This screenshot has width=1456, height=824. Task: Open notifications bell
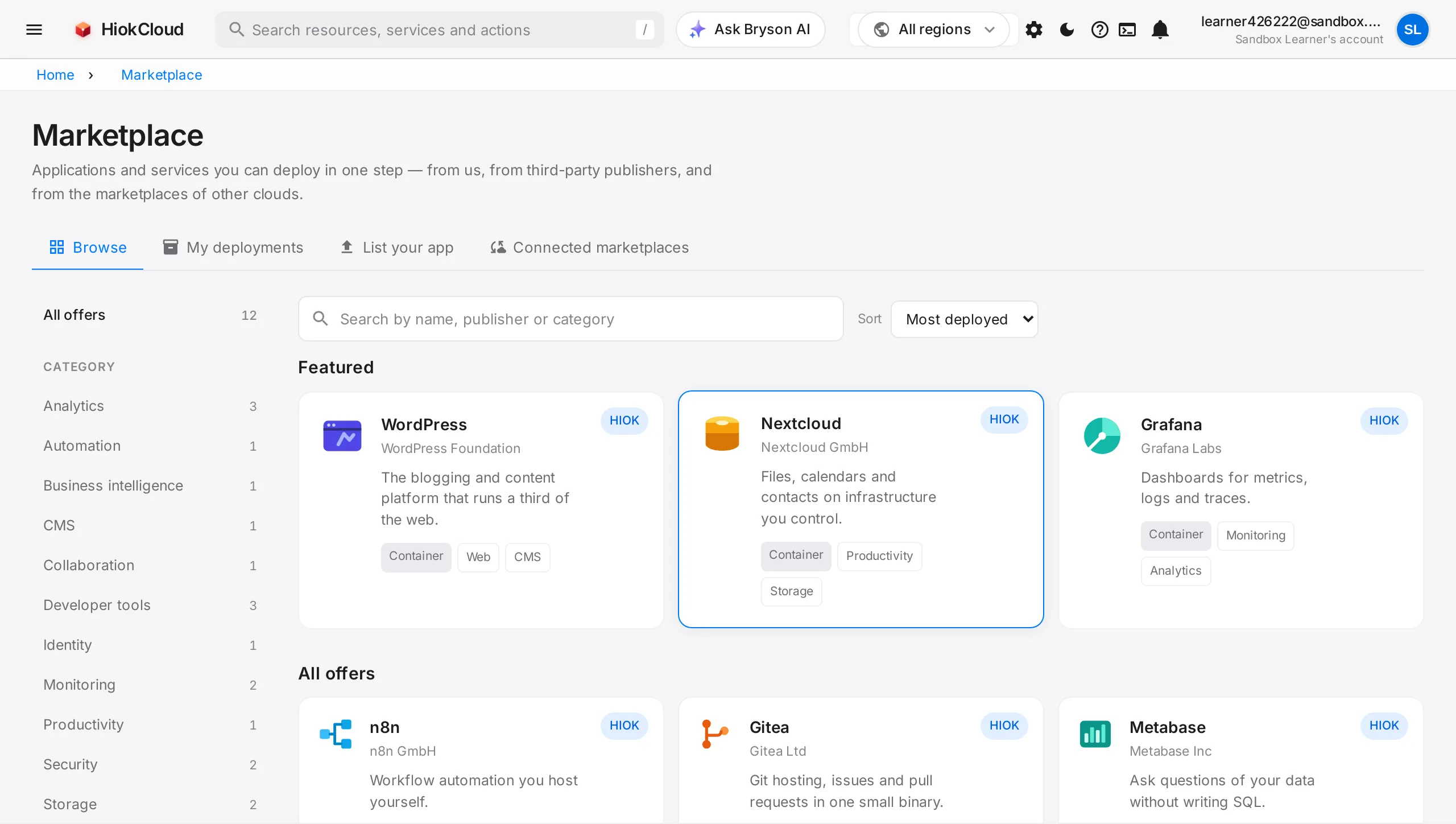point(1160,30)
